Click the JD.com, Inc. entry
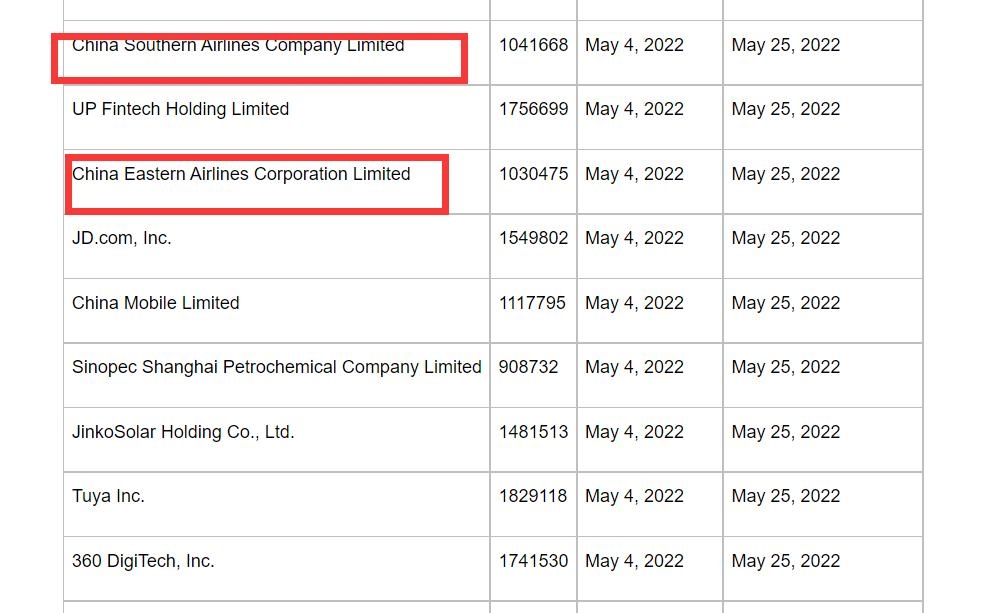This screenshot has width=993, height=613. point(122,238)
